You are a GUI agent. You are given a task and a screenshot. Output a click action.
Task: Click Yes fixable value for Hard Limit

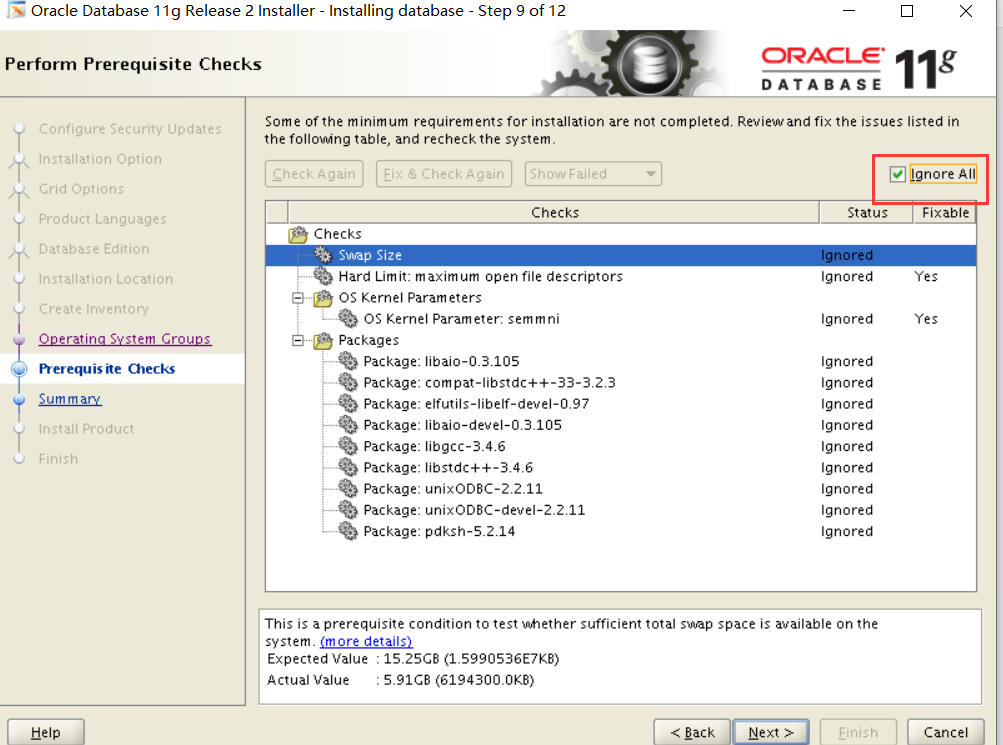926,276
